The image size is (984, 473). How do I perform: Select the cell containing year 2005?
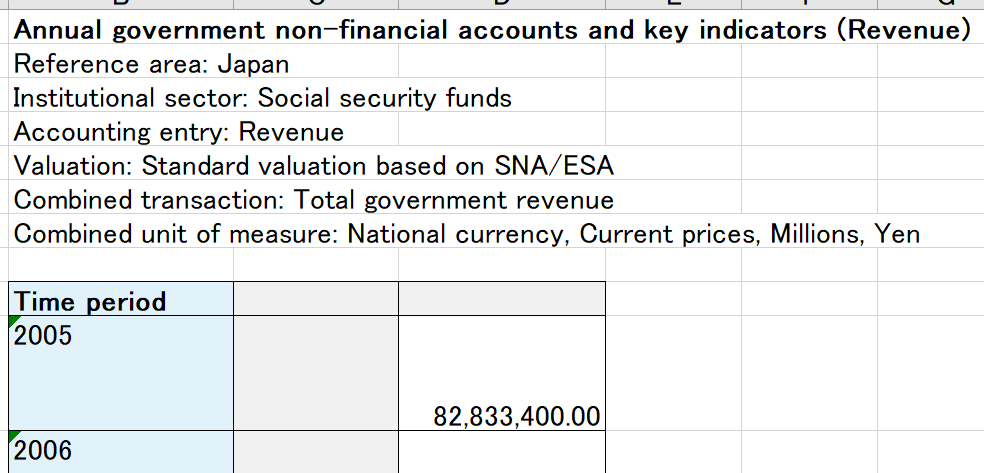[x=121, y=373]
